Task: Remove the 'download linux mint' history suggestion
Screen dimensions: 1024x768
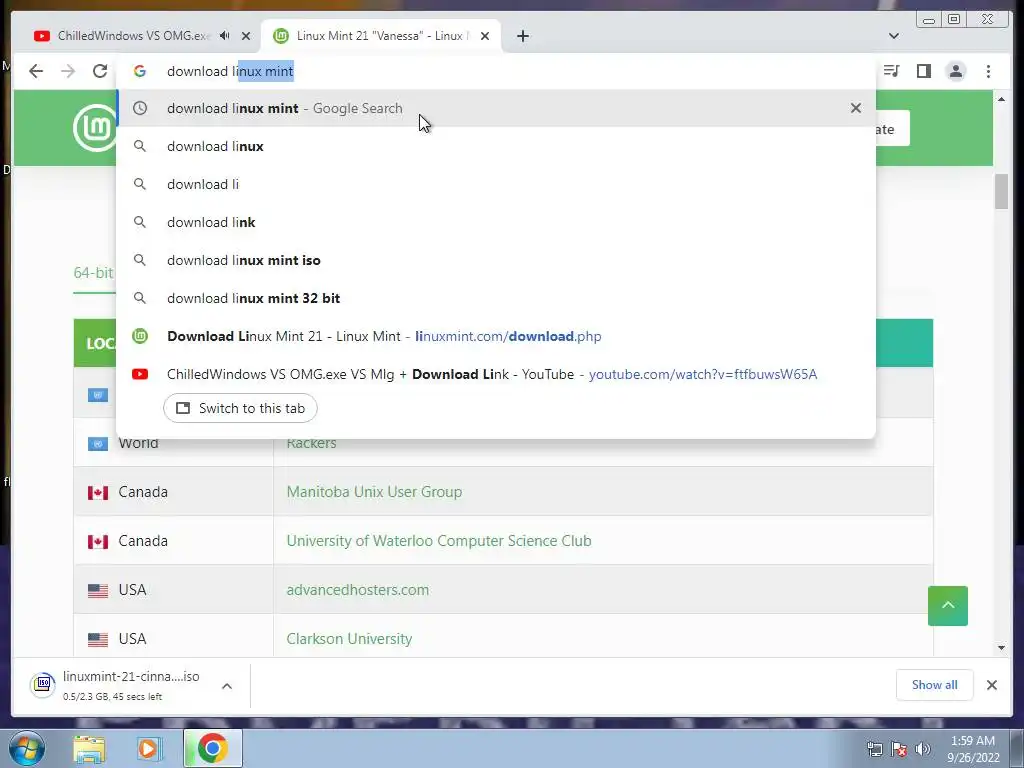Action: [856, 108]
